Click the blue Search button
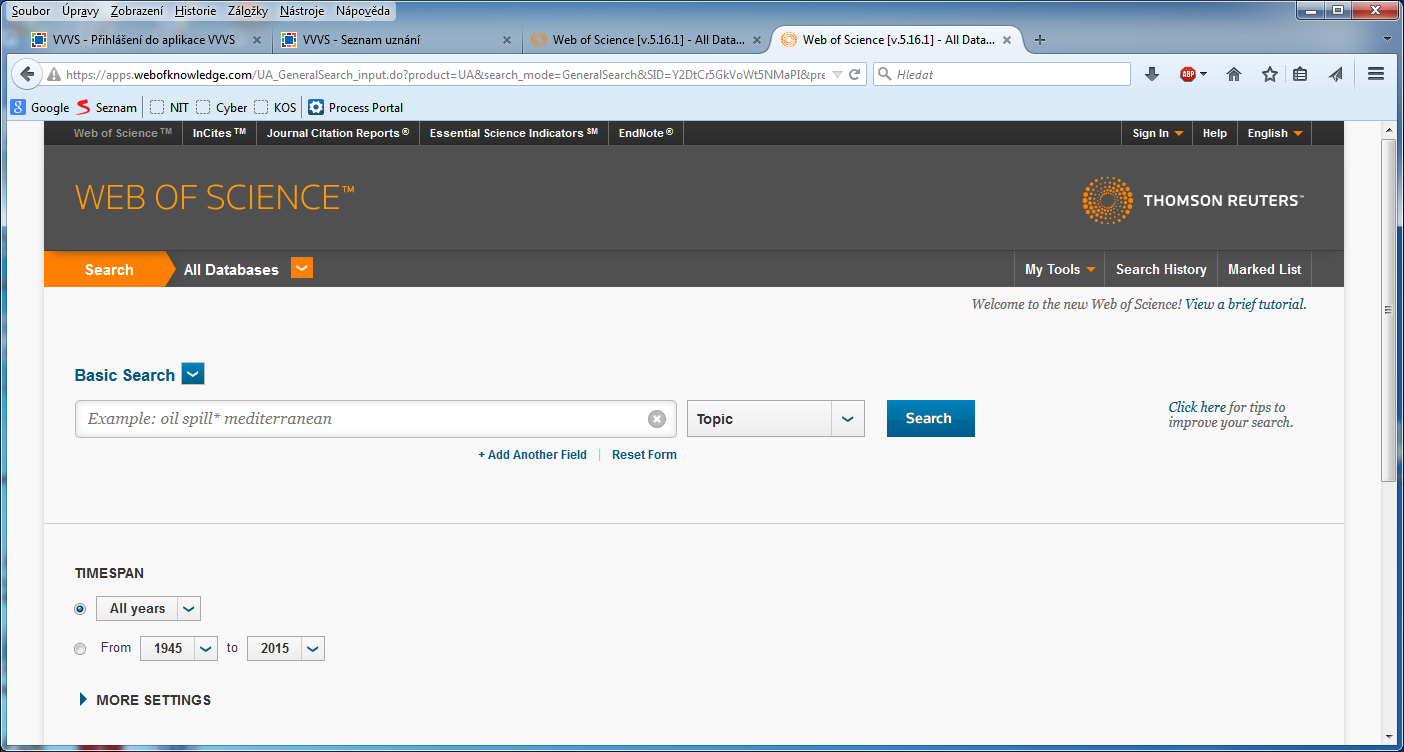This screenshot has height=752, width=1404. tap(930, 419)
